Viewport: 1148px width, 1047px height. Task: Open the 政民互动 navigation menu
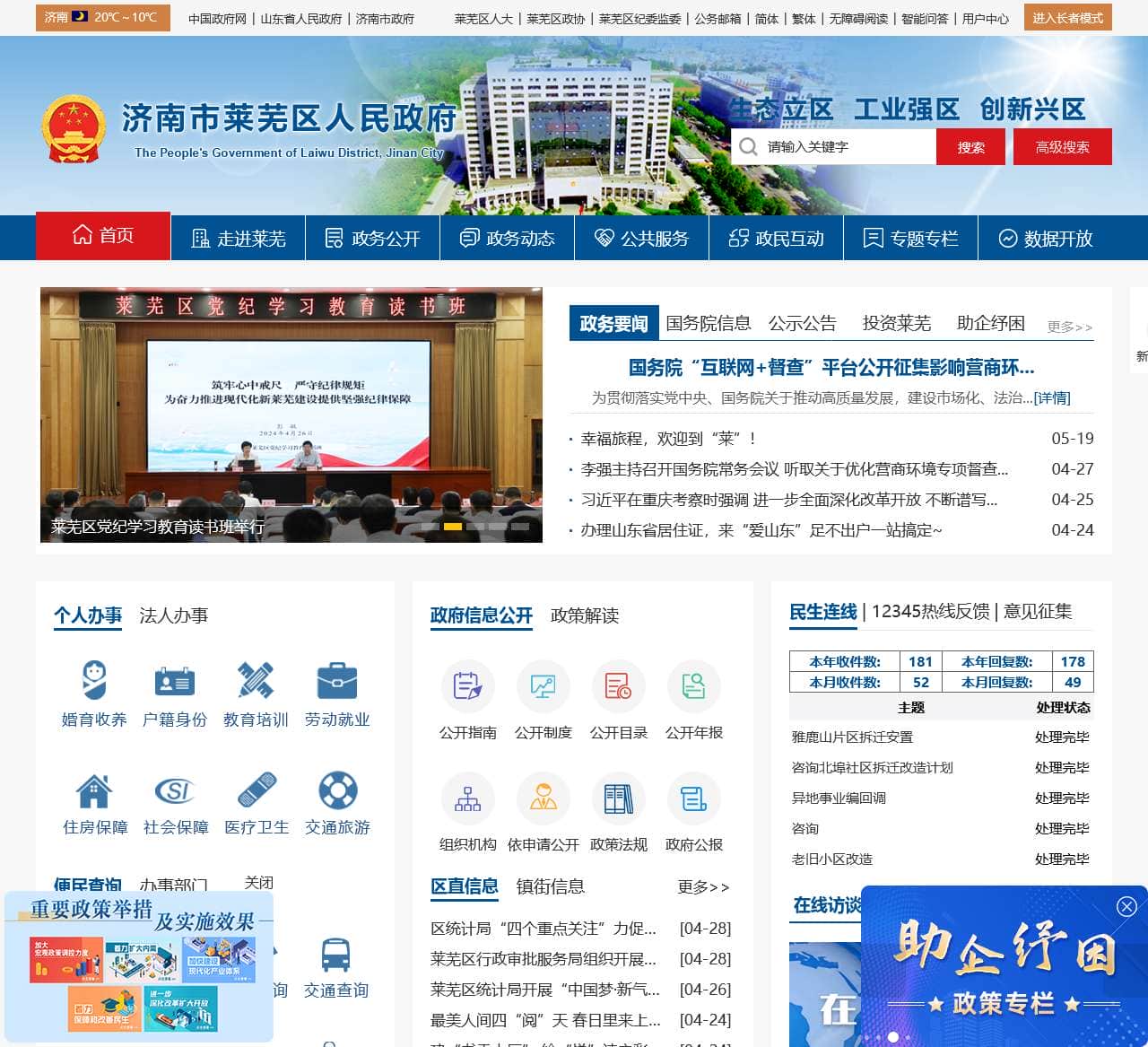(777, 239)
